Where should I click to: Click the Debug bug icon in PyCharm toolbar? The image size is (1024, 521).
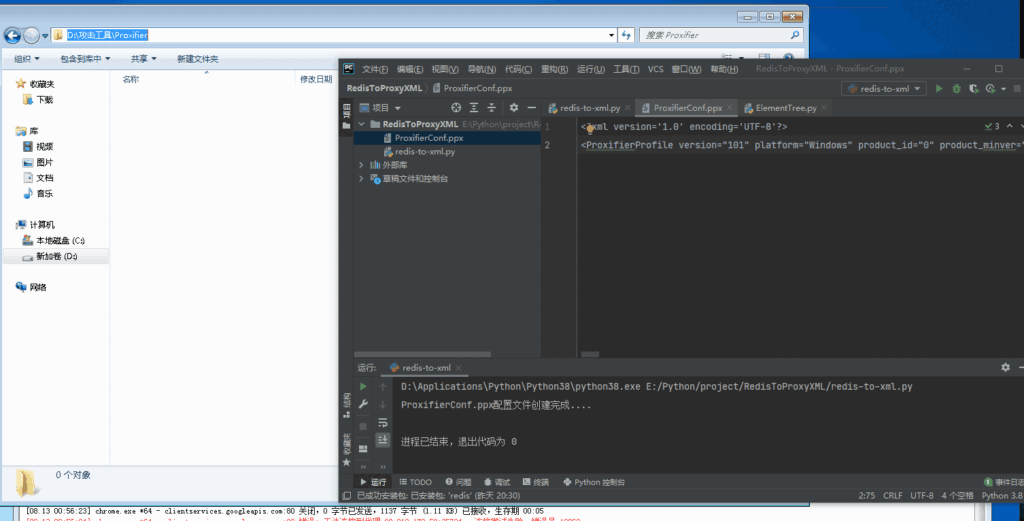[956, 88]
